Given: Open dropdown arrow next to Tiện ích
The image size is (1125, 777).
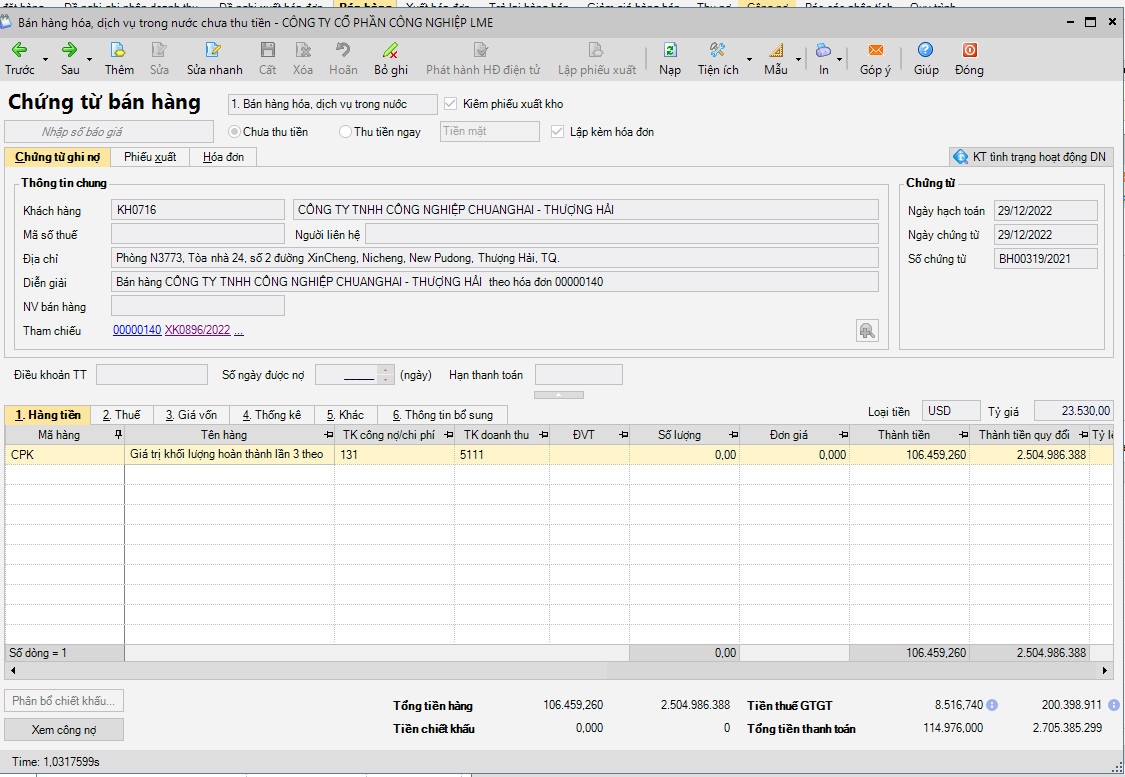Looking at the screenshot, I should coord(749,60).
